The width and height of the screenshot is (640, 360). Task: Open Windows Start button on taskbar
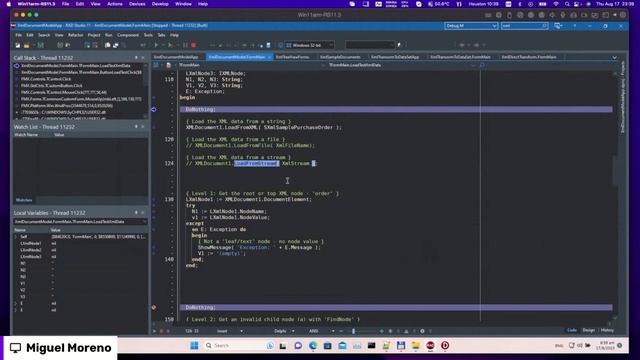194,346
